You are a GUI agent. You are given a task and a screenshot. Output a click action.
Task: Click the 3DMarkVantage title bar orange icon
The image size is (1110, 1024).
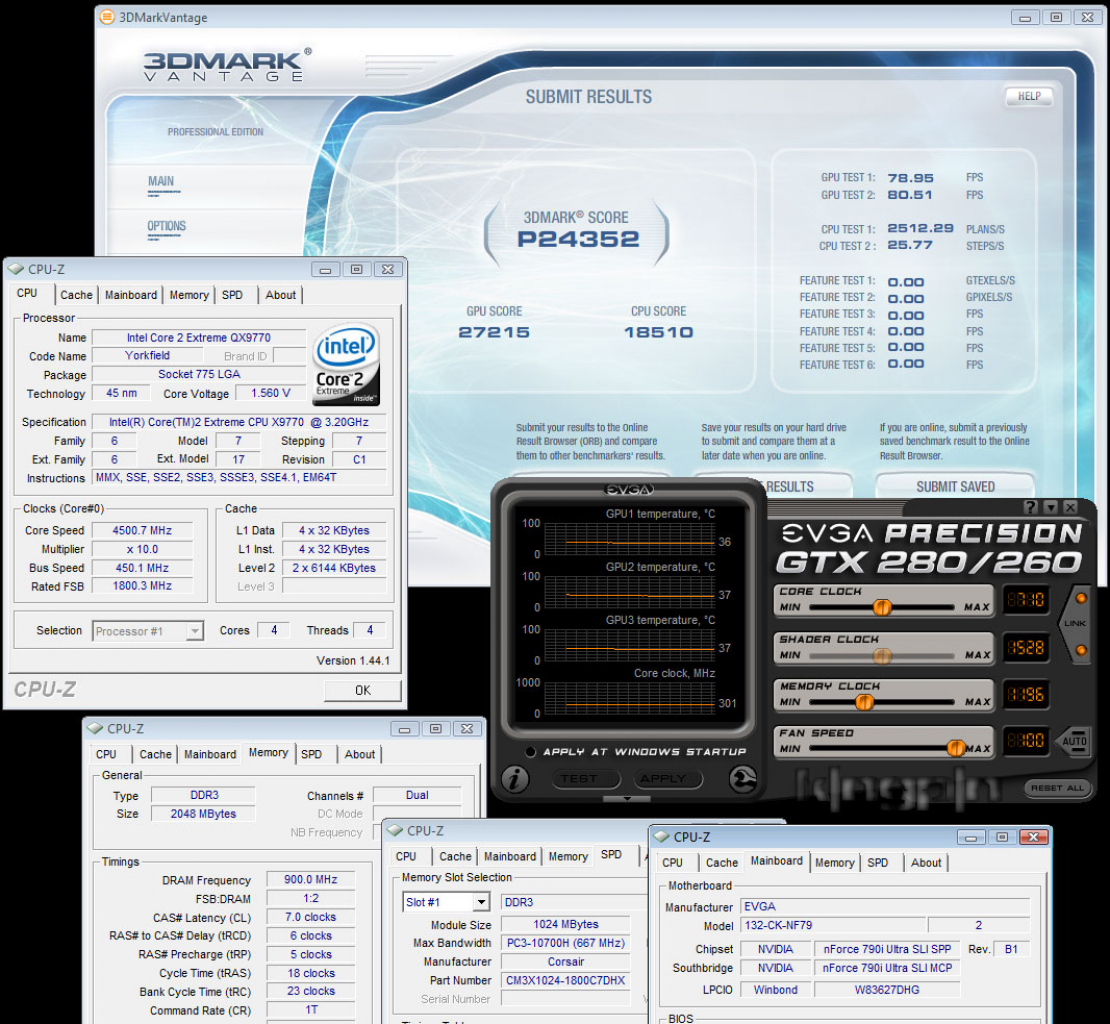[x=107, y=17]
